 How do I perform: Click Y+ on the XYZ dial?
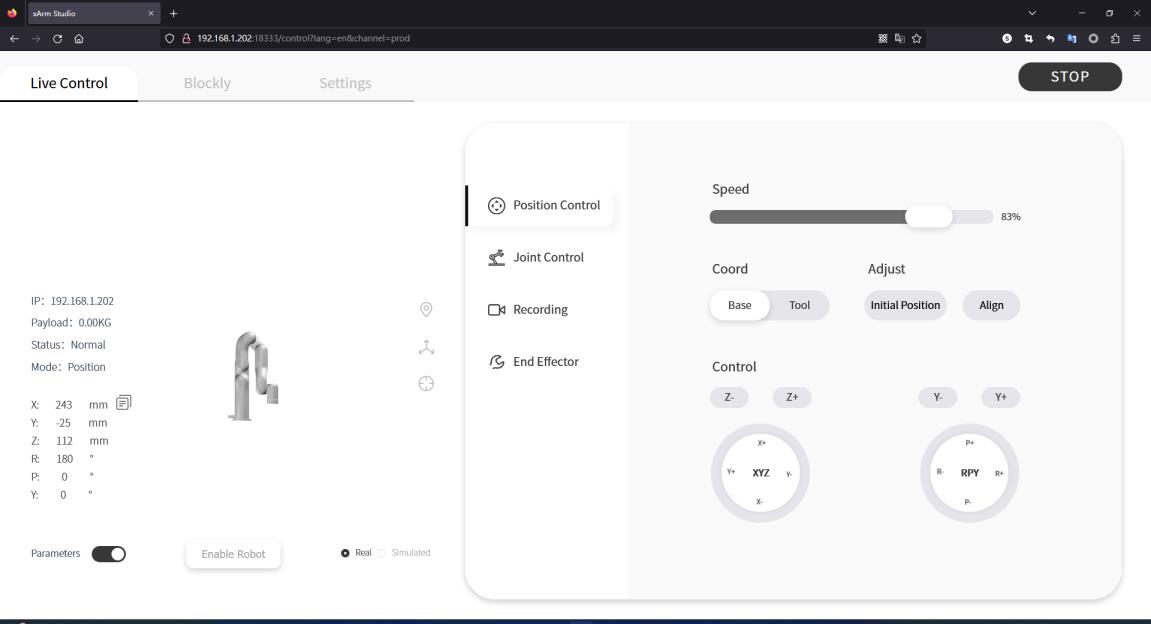tap(731, 472)
